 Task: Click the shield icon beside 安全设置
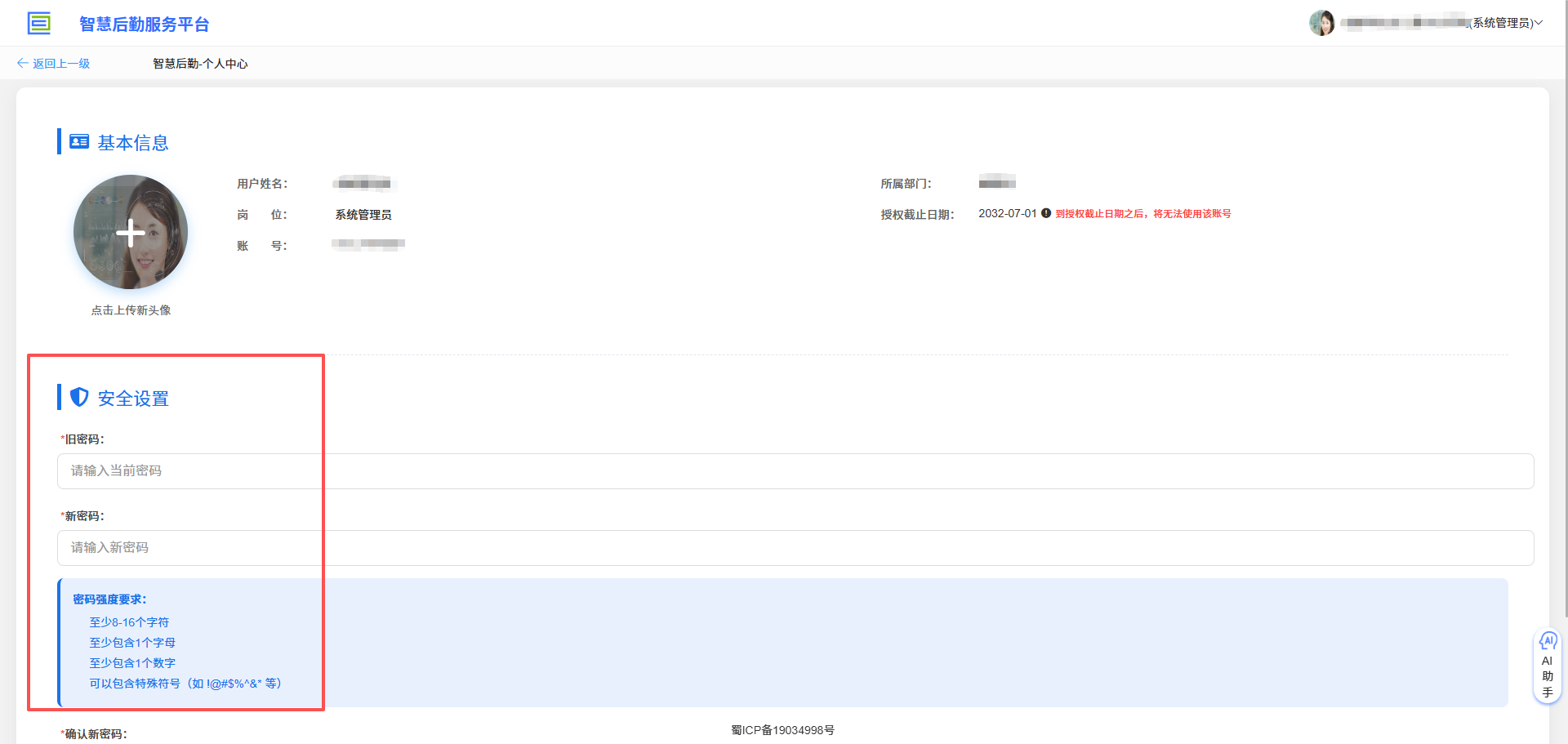(79, 398)
